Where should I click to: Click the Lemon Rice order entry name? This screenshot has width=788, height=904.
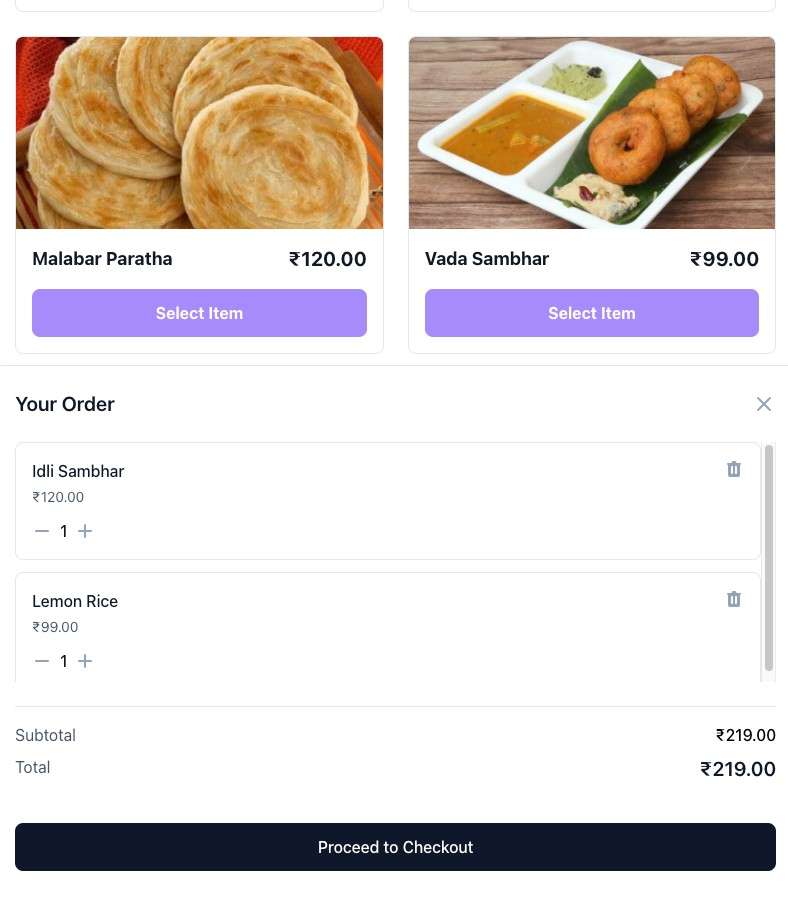pos(75,601)
